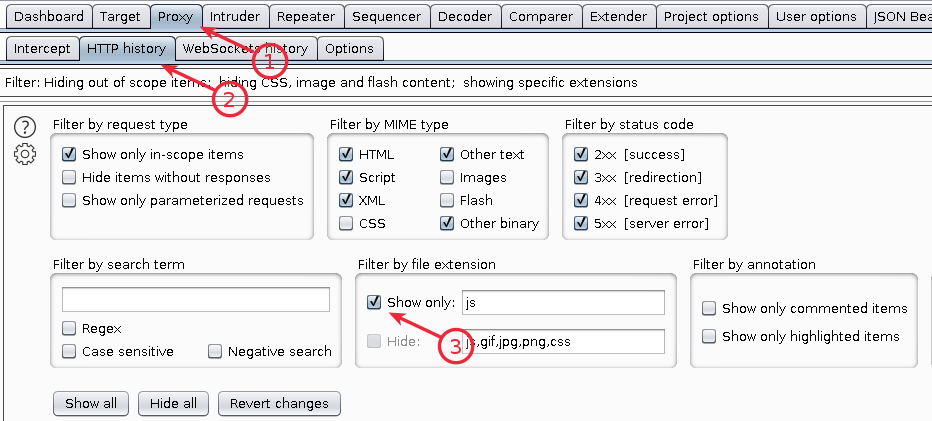The height and width of the screenshot is (421, 932).
Task: Enable Regex search option
Action: (x=70, y=328)
